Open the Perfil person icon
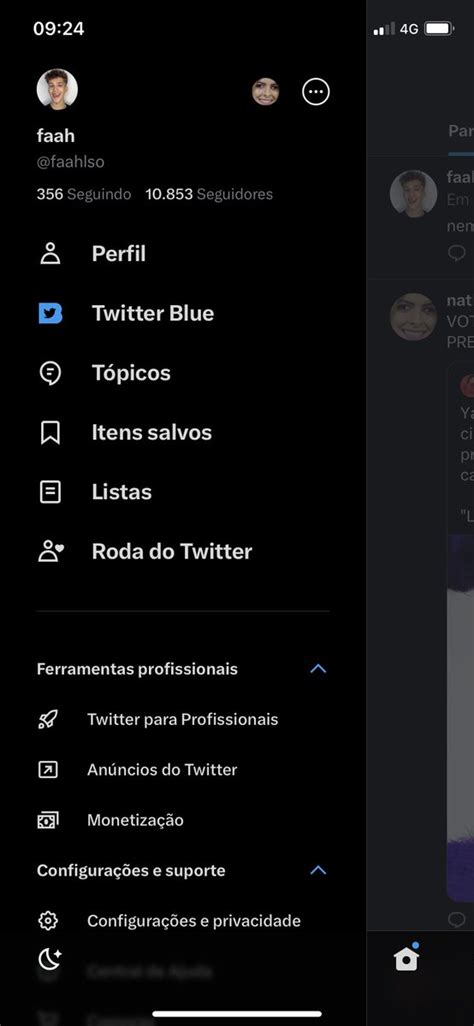Screen dimensions: 474x1026 (x=50, y=253)
